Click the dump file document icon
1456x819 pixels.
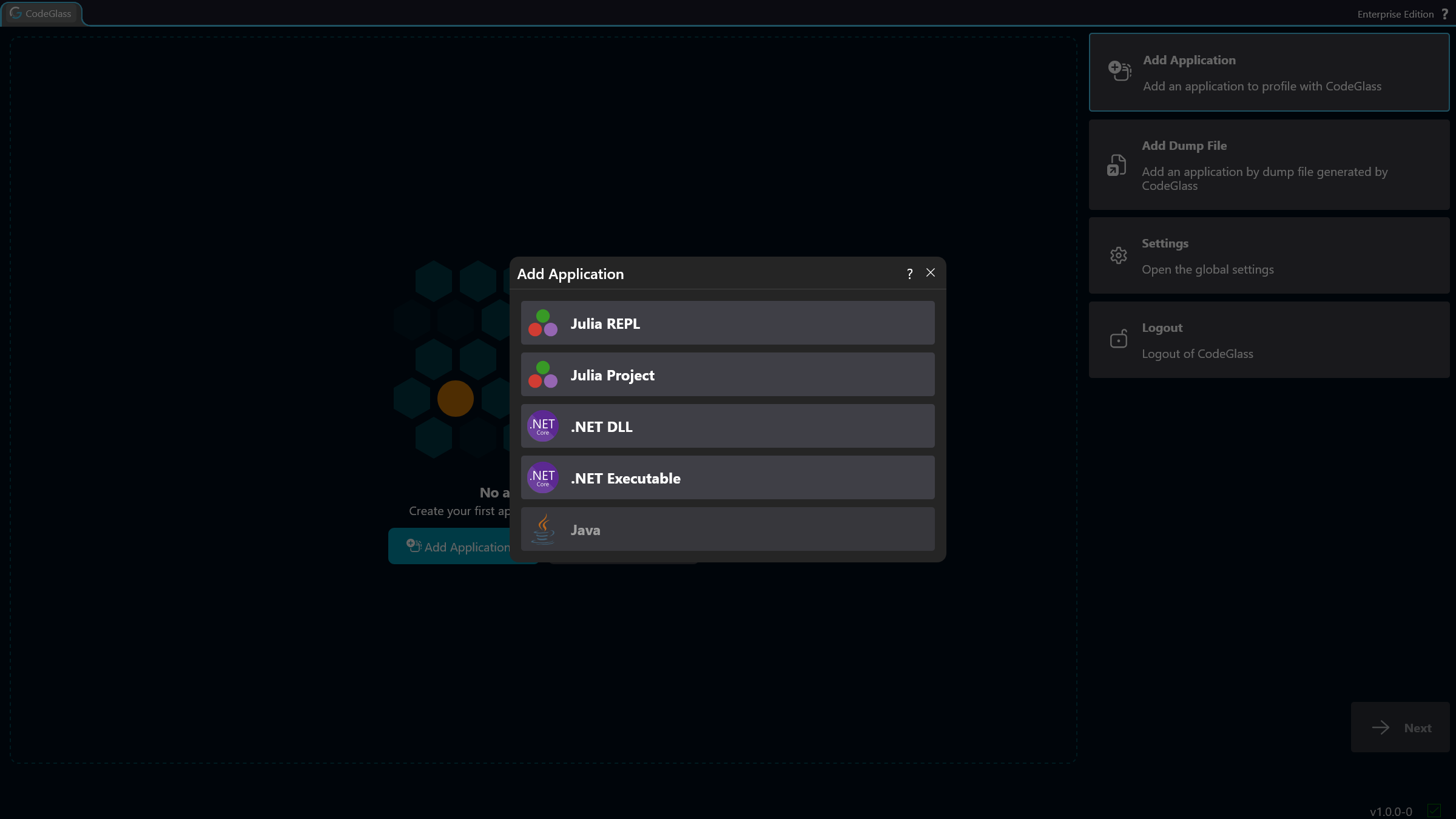click(x=1117, y=165)
